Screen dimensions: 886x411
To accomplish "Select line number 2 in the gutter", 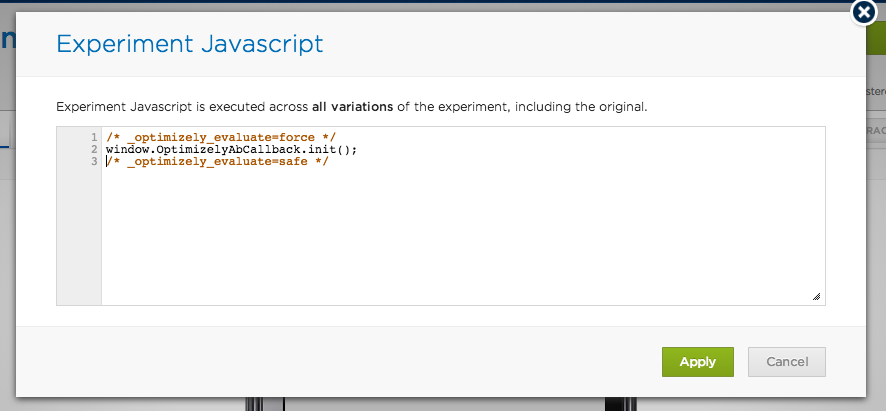I will (x=93, y=149).
